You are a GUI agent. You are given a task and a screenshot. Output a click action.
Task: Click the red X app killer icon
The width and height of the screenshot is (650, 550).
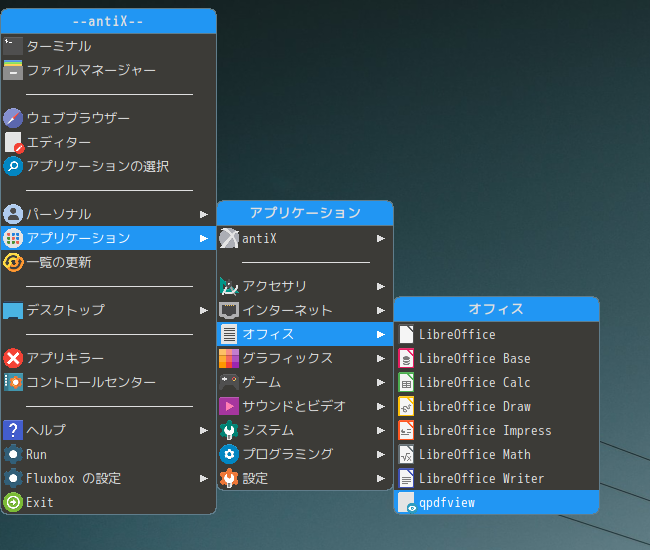[13, 358]
